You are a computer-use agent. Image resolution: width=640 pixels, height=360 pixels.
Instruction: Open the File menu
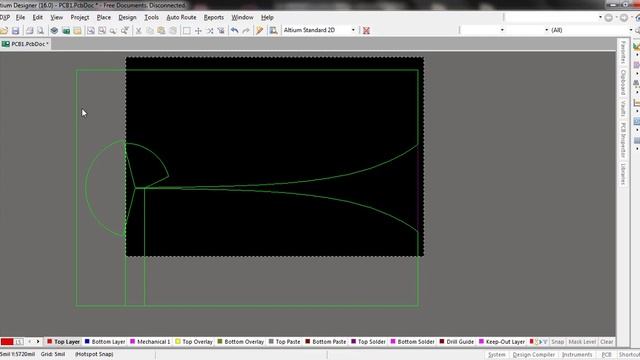[x=20, y=18]
